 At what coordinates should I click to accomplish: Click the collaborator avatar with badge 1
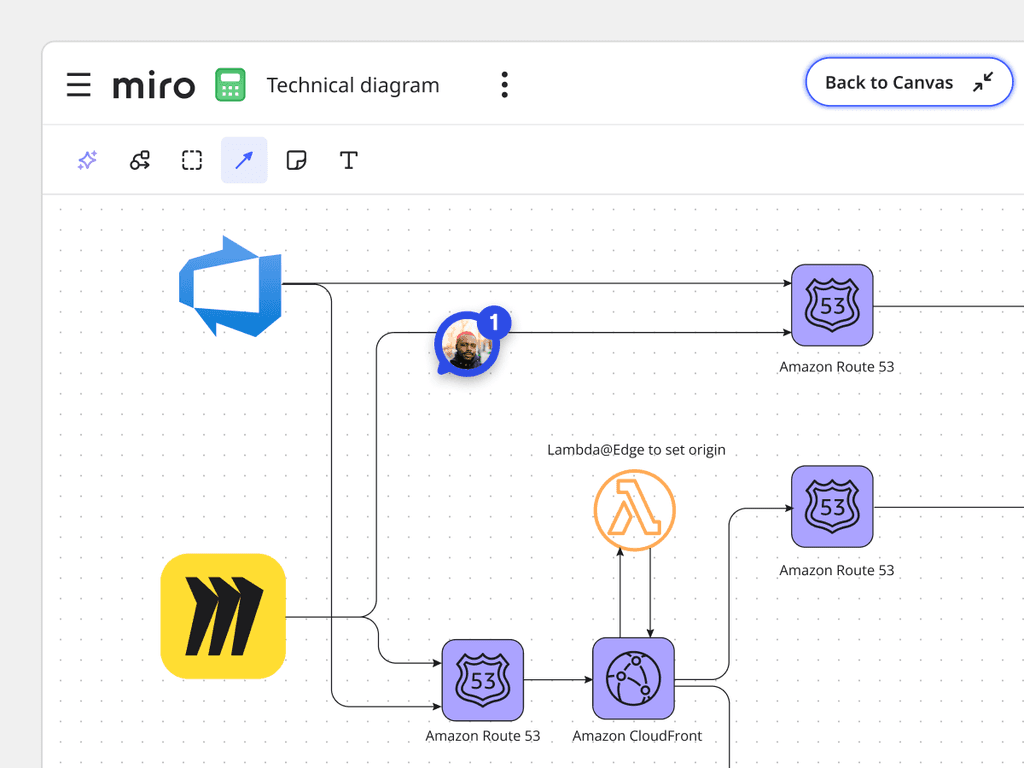466,345
